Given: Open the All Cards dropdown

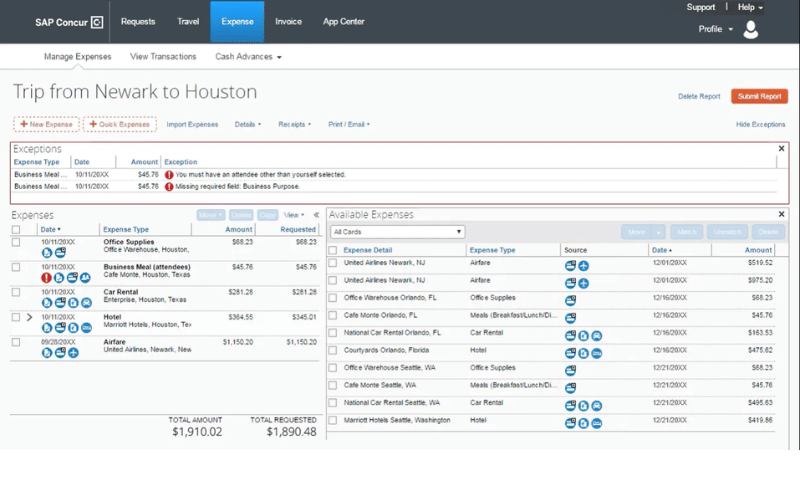Looking at the screenshot, I should tap(398, 232).
